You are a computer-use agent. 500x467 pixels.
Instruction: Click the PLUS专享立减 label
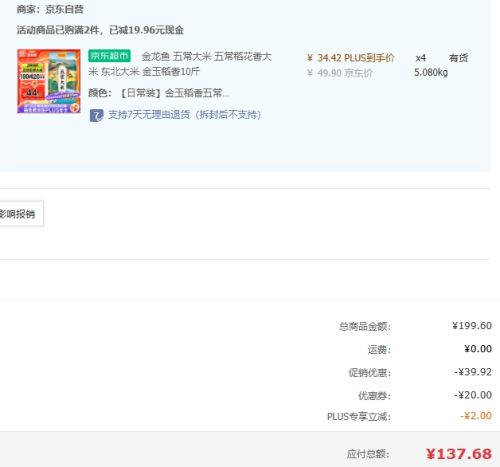[359, 417]
